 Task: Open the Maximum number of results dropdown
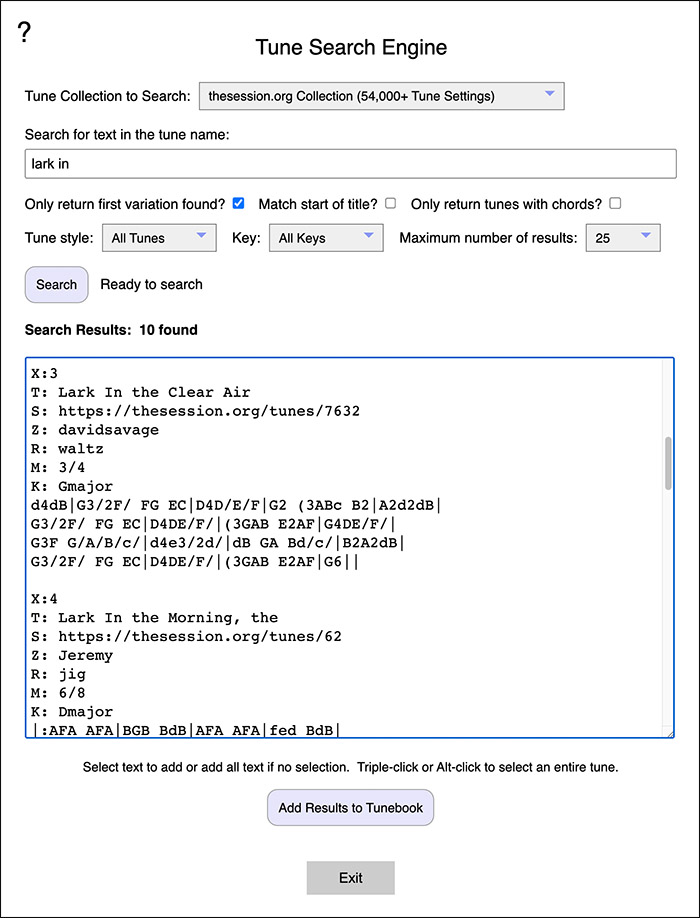[623, 238]
